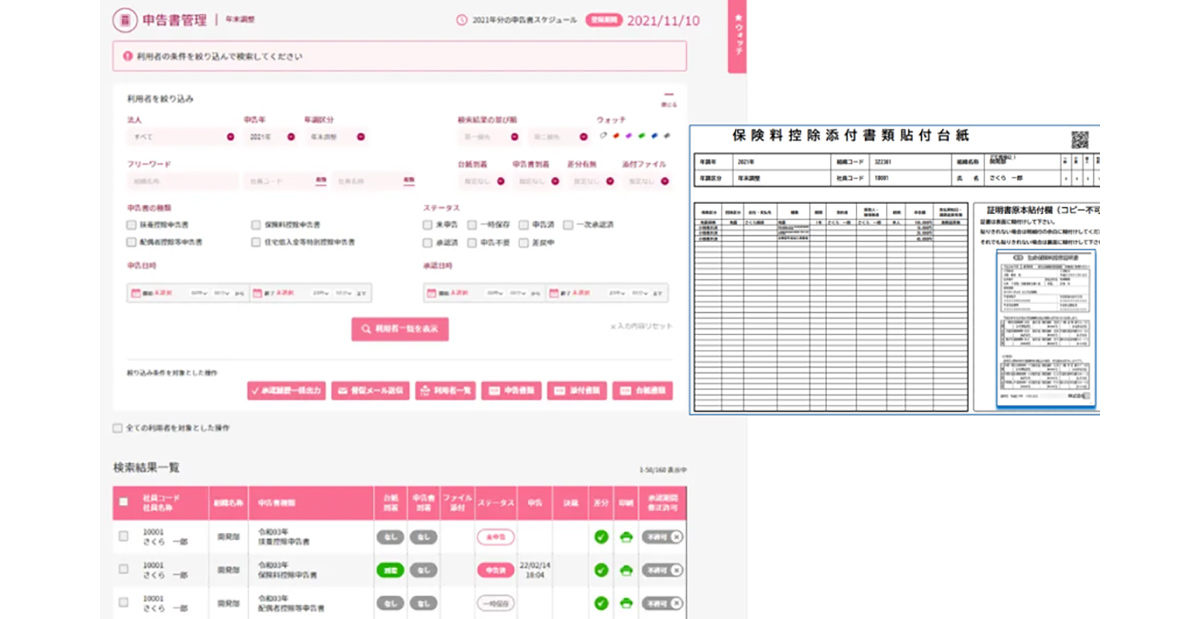Click the green check in 扶養控除申告書 row
Image resolution: width=1200 pixels, height=619 pixels.
(601, 537)
